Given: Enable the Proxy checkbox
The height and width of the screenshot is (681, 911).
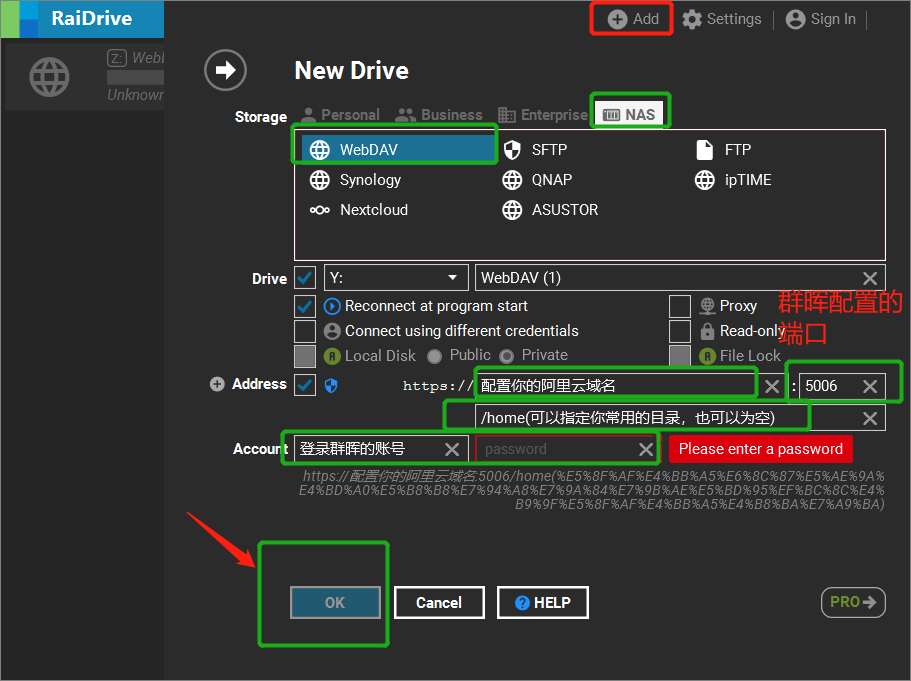Looking at the screenshot, I should click(680, 306).
